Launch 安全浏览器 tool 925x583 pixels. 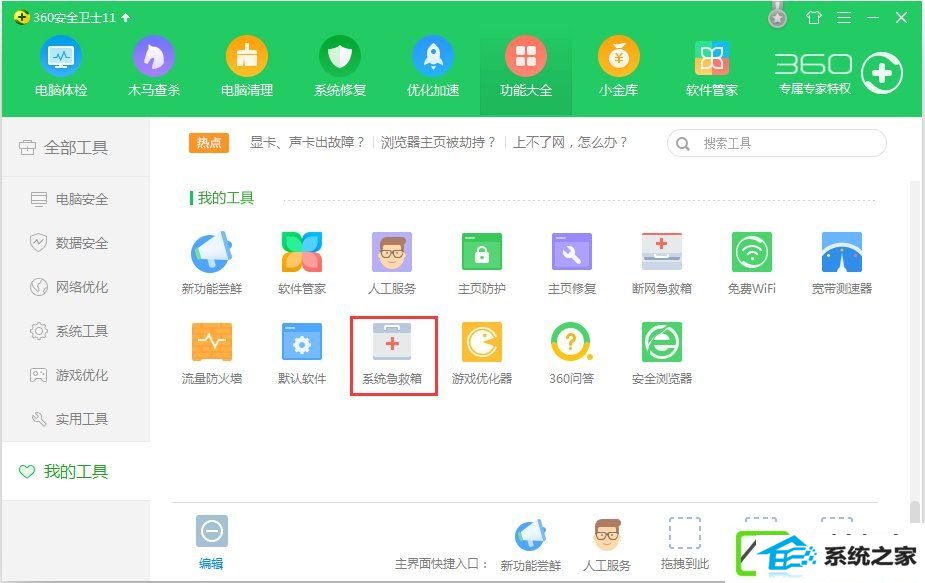click(661, 353)
